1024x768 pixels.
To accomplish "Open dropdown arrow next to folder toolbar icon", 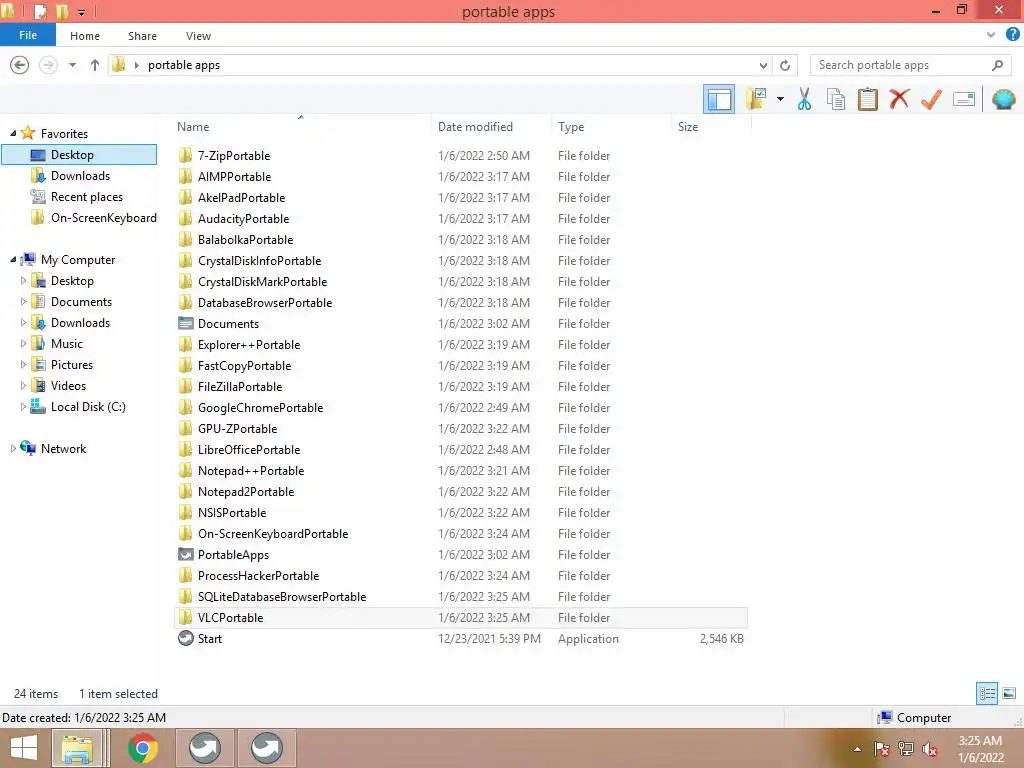I will click(x=780, y=99).
